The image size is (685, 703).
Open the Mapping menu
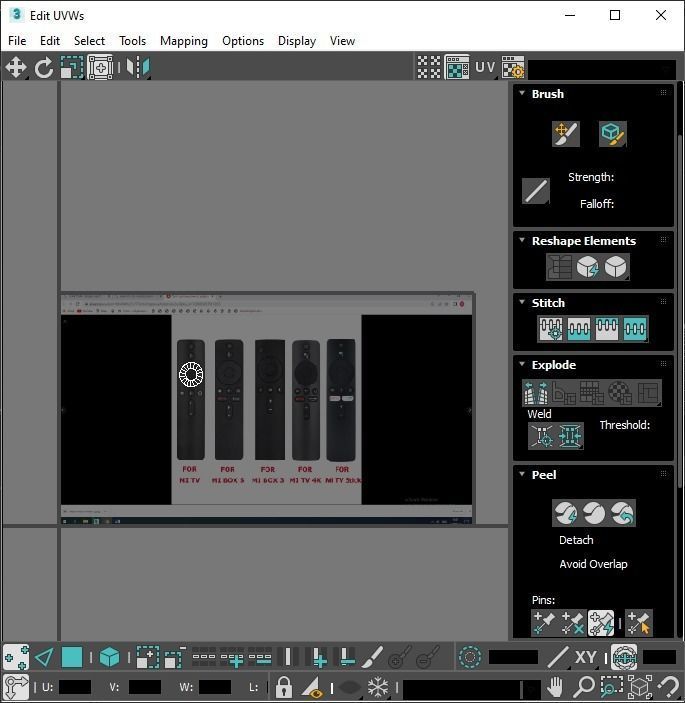(x=184, y=41)
